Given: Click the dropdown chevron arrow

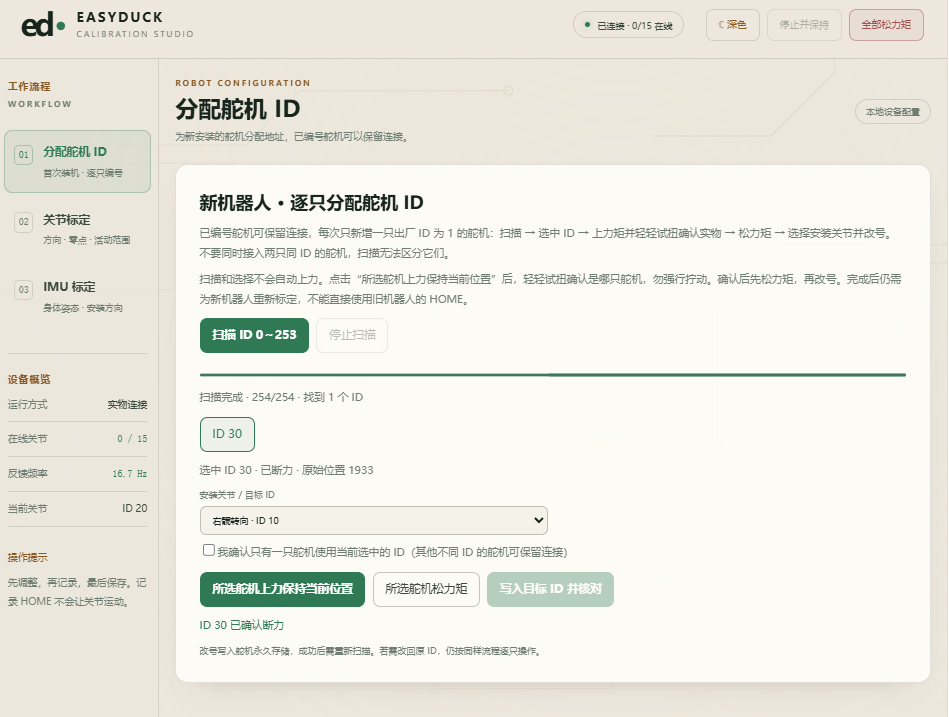Looking at the screenshot, I should 538,520.
